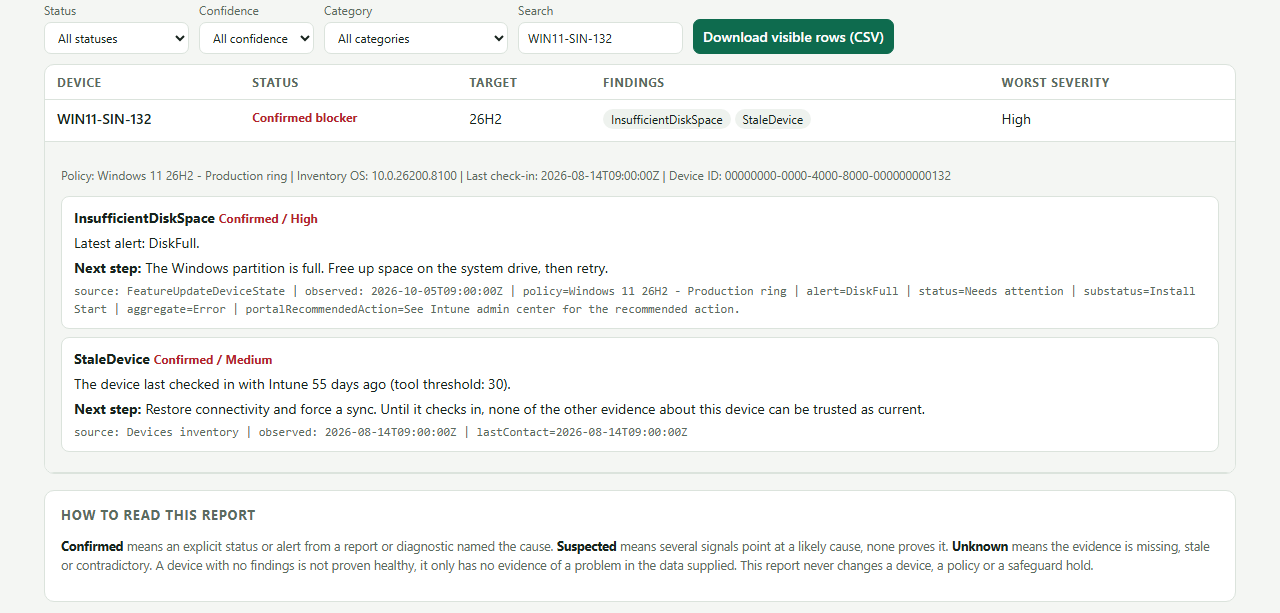Open the Status filter dropdown
The image size is (1280, 613).
coord(116,39)
